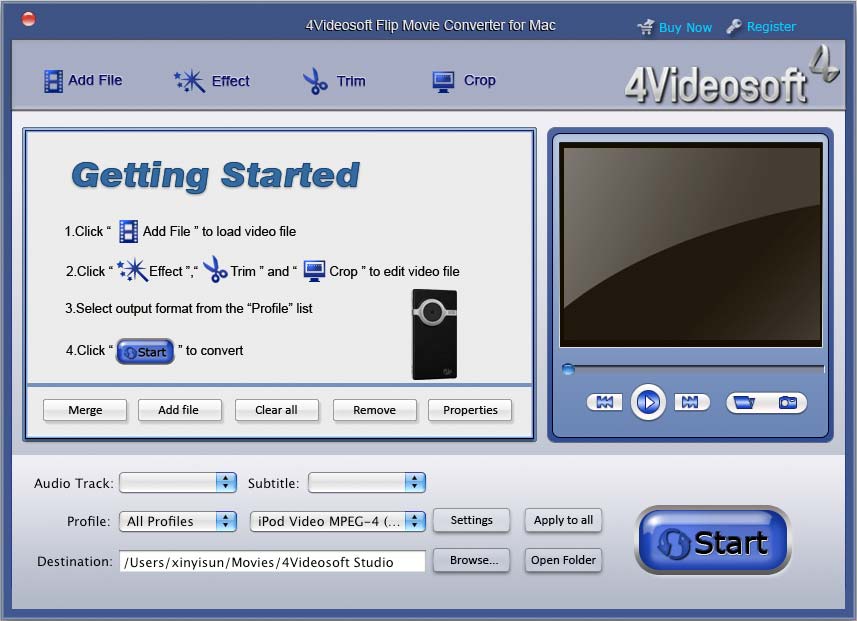Select the Crop tool

pos(463,80)
